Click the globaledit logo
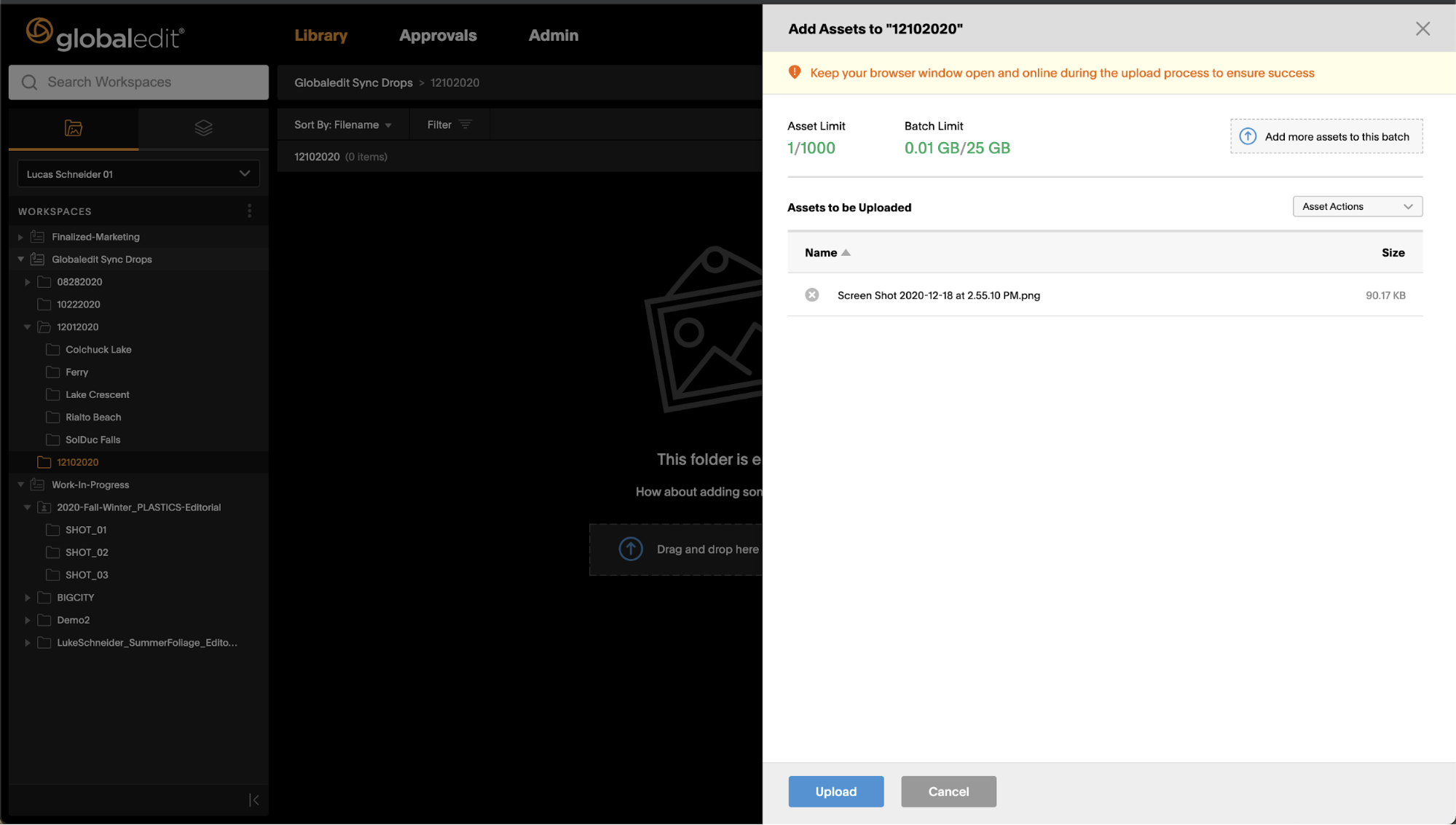The width and height of the screenshot is (1456, 825). point(106,34)
